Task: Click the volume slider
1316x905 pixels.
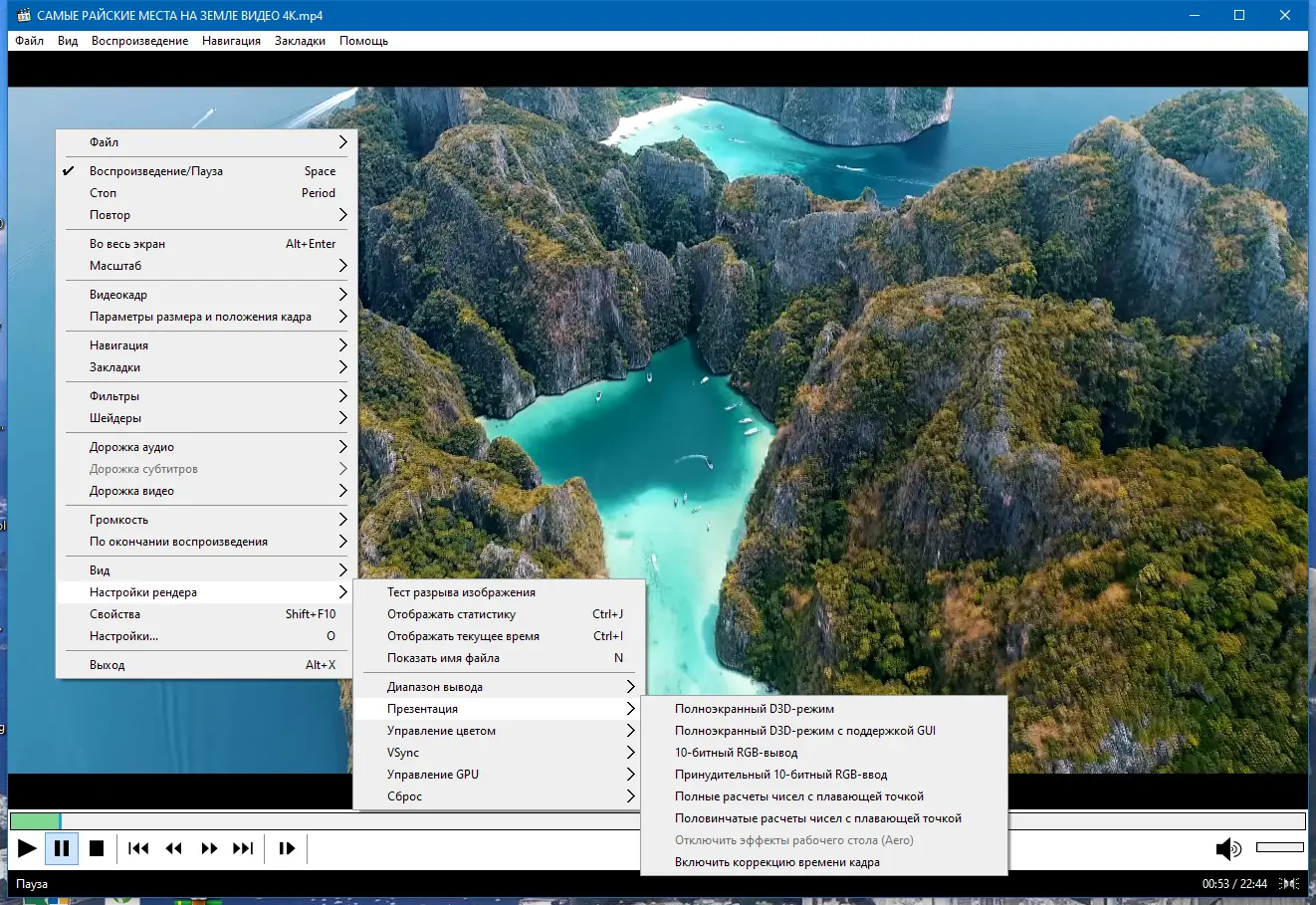Action: (1279, 847)
